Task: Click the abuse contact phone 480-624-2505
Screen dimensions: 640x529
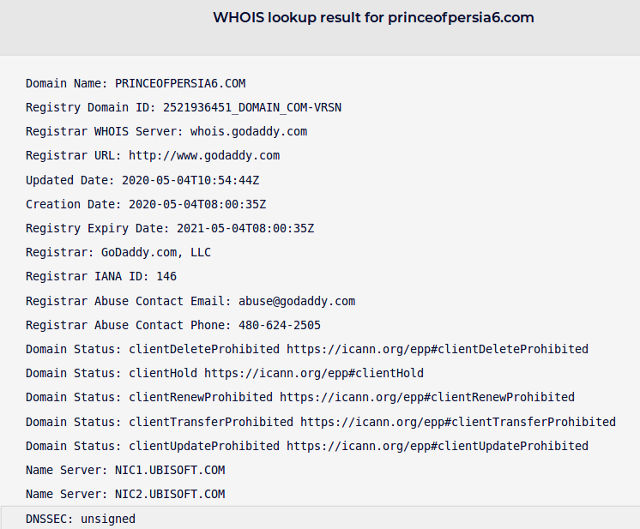Action: (x=279, y=325)
